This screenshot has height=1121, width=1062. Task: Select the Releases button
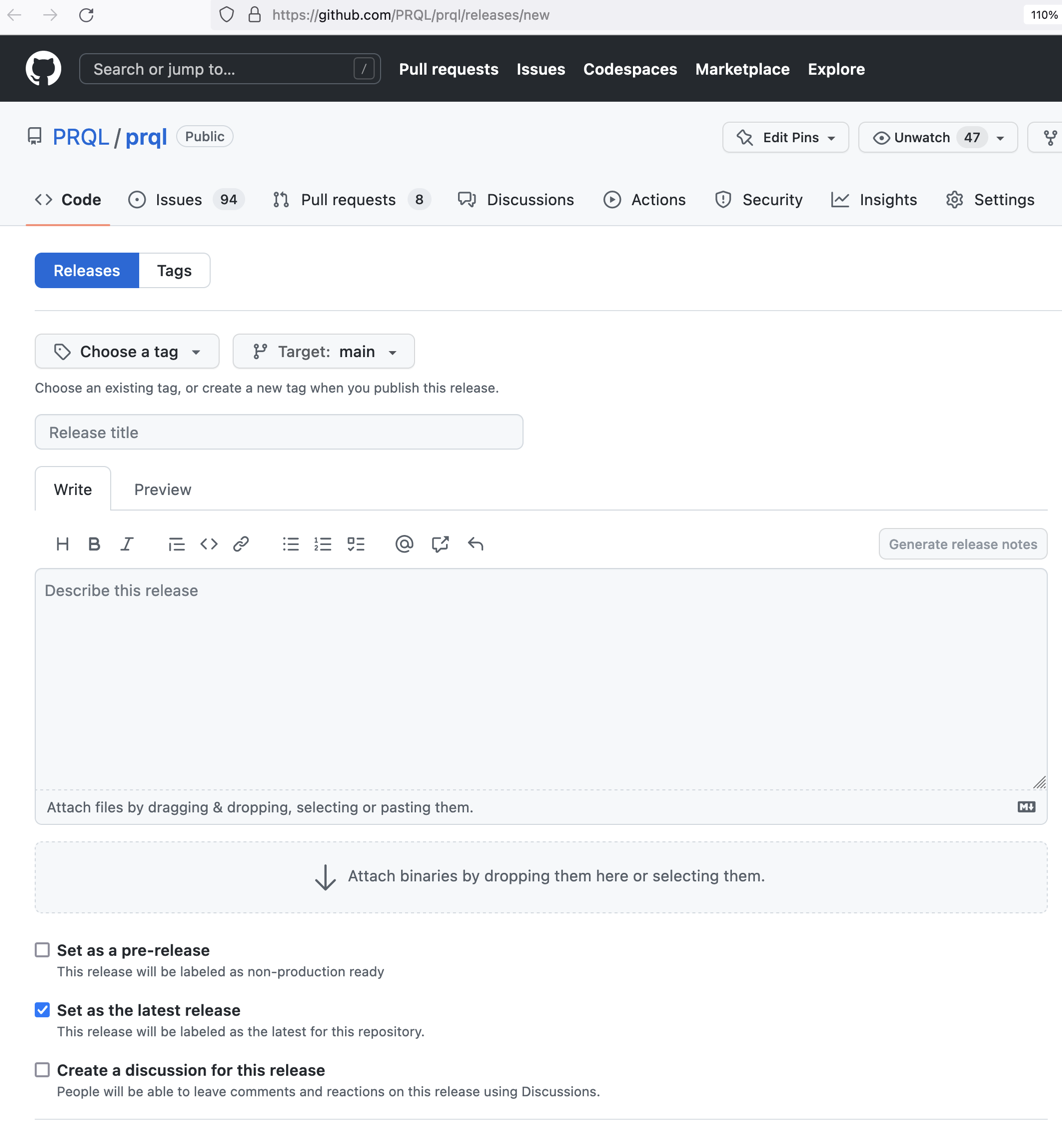click(87, 270)
